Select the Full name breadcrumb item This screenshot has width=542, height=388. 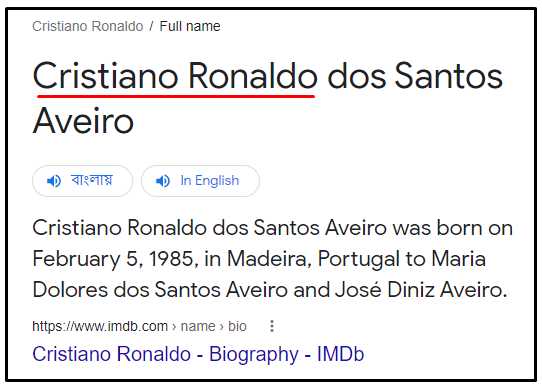(x=190, y=26)
